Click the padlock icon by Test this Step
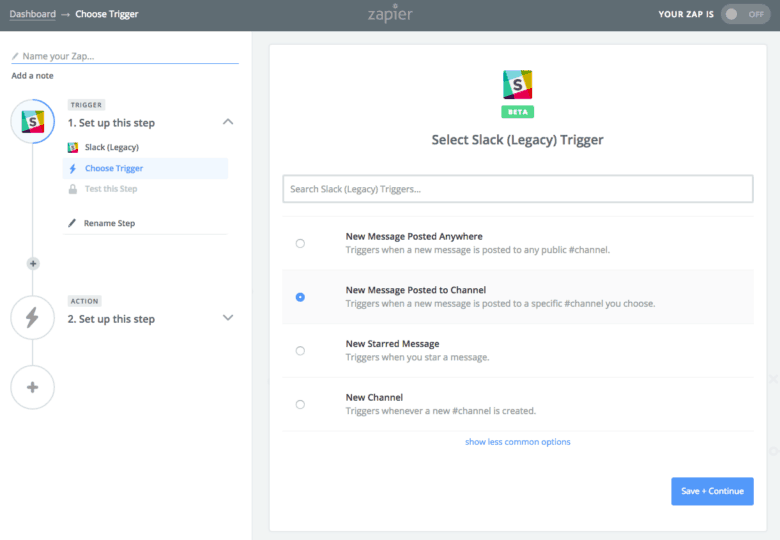780x540 pixels. pos(72,189)
